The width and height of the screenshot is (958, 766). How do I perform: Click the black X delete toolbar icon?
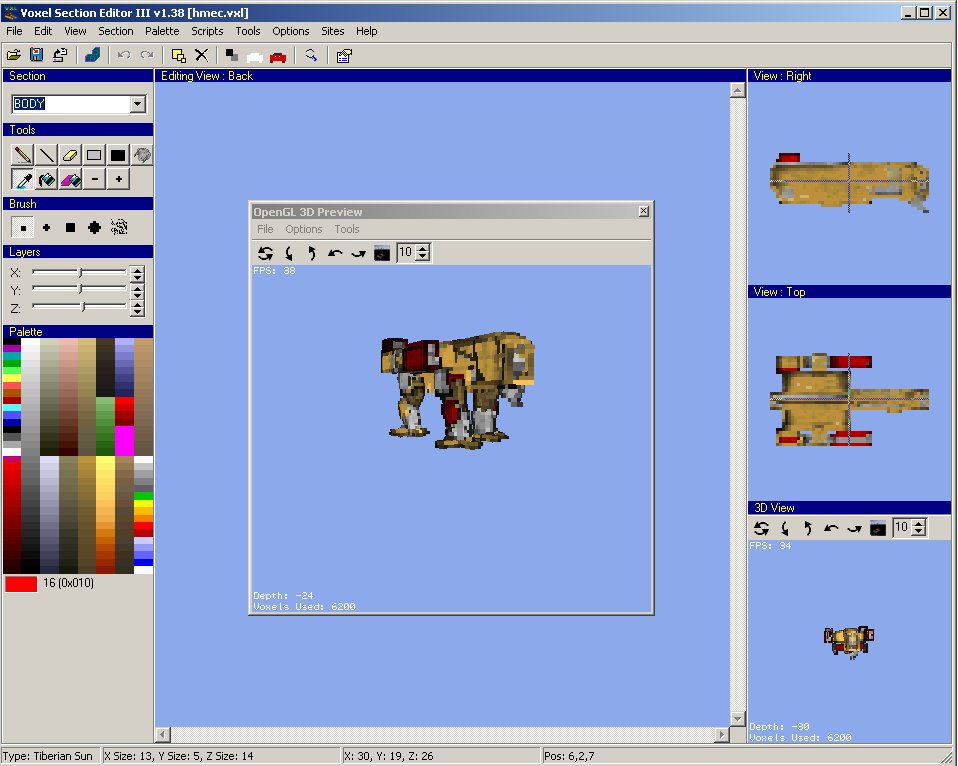click(202, 56)
